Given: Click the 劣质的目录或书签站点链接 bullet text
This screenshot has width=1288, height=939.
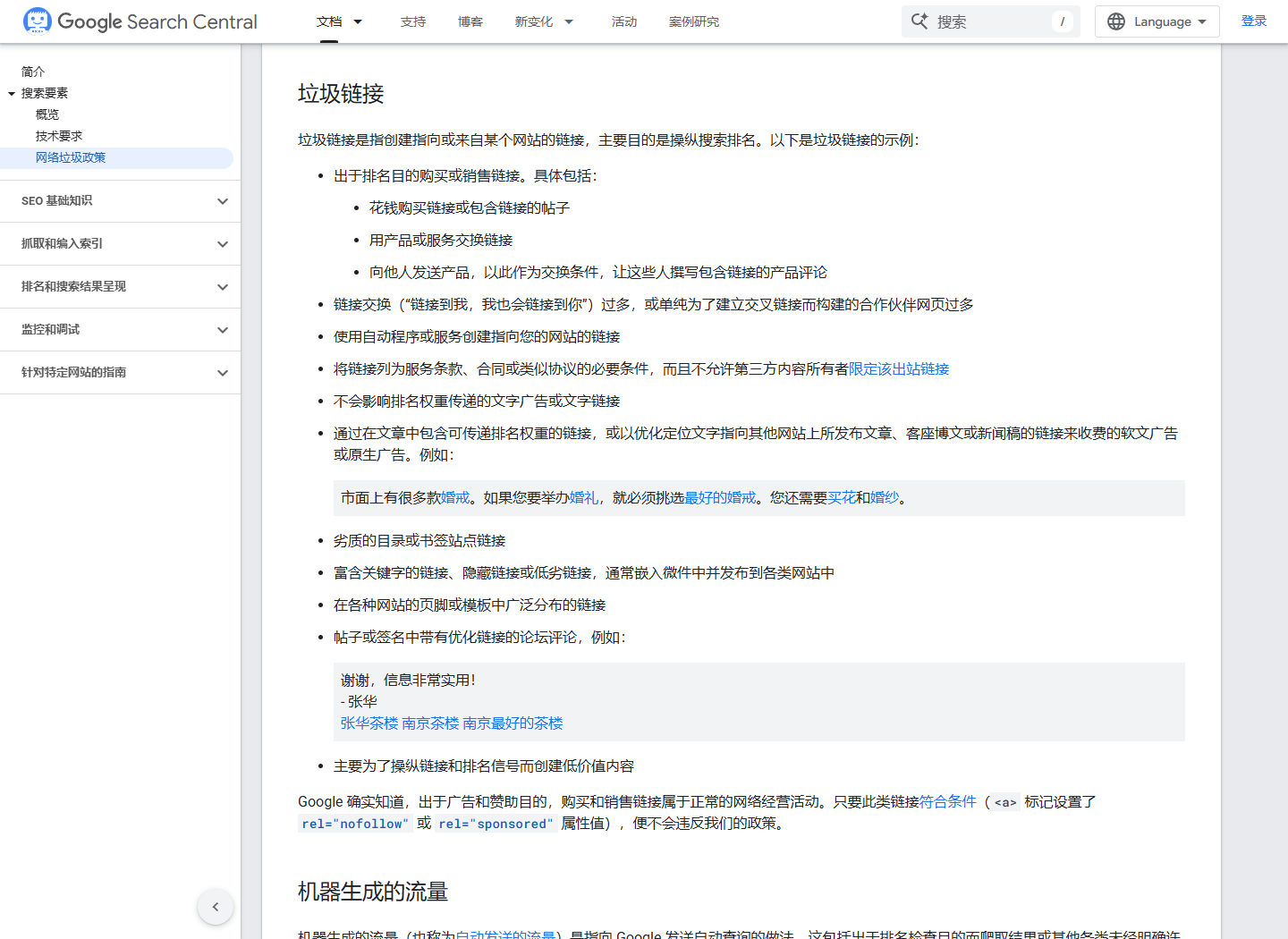Looking at the screenshot, I should click(x=419, y=541).
